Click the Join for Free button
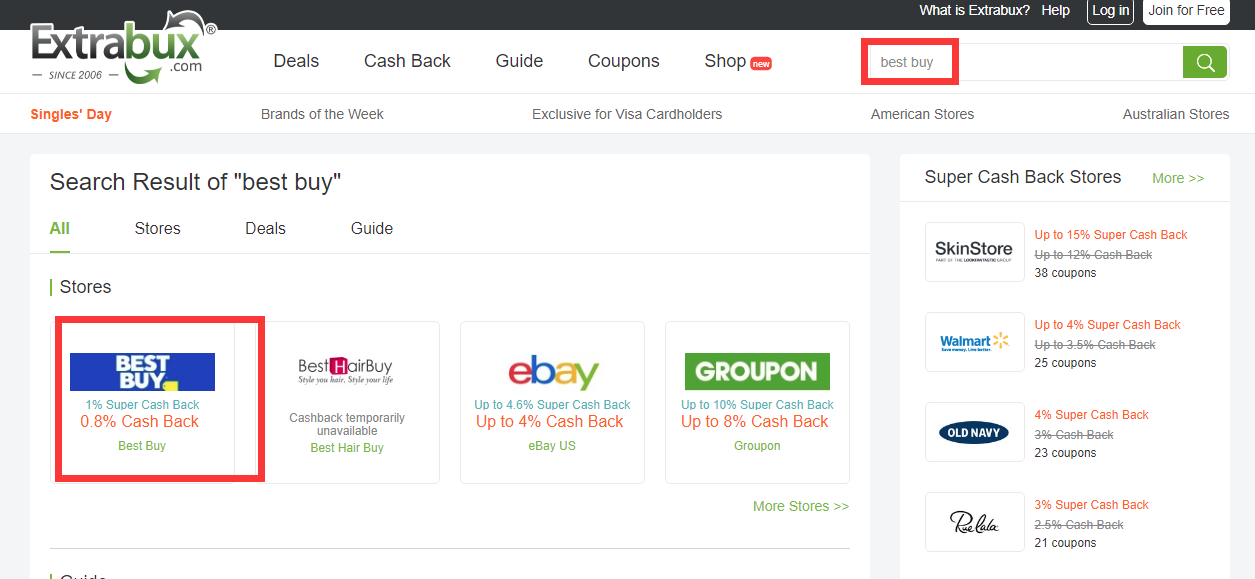Viewport: 1255px width, 579px height. [1186, 11]
